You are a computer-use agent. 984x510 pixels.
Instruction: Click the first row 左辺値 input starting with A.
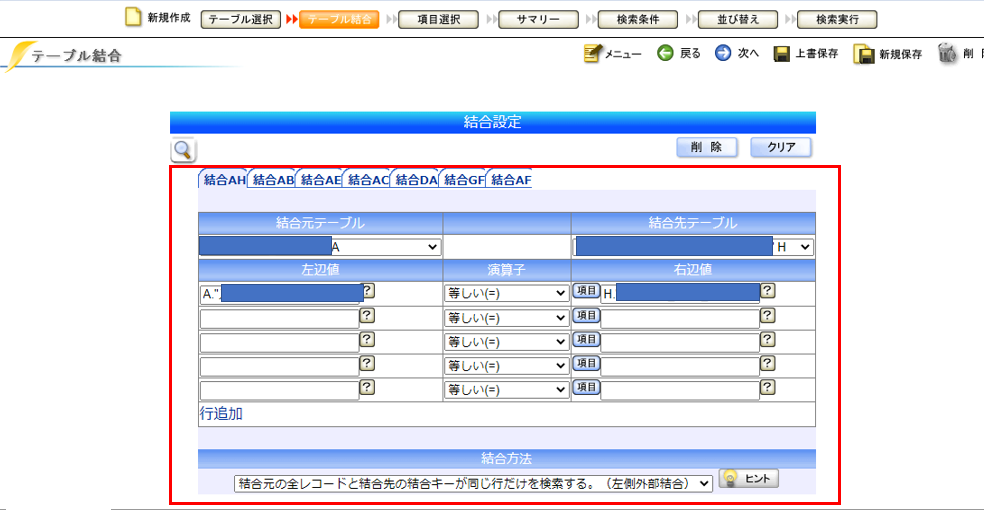[279, 294]
